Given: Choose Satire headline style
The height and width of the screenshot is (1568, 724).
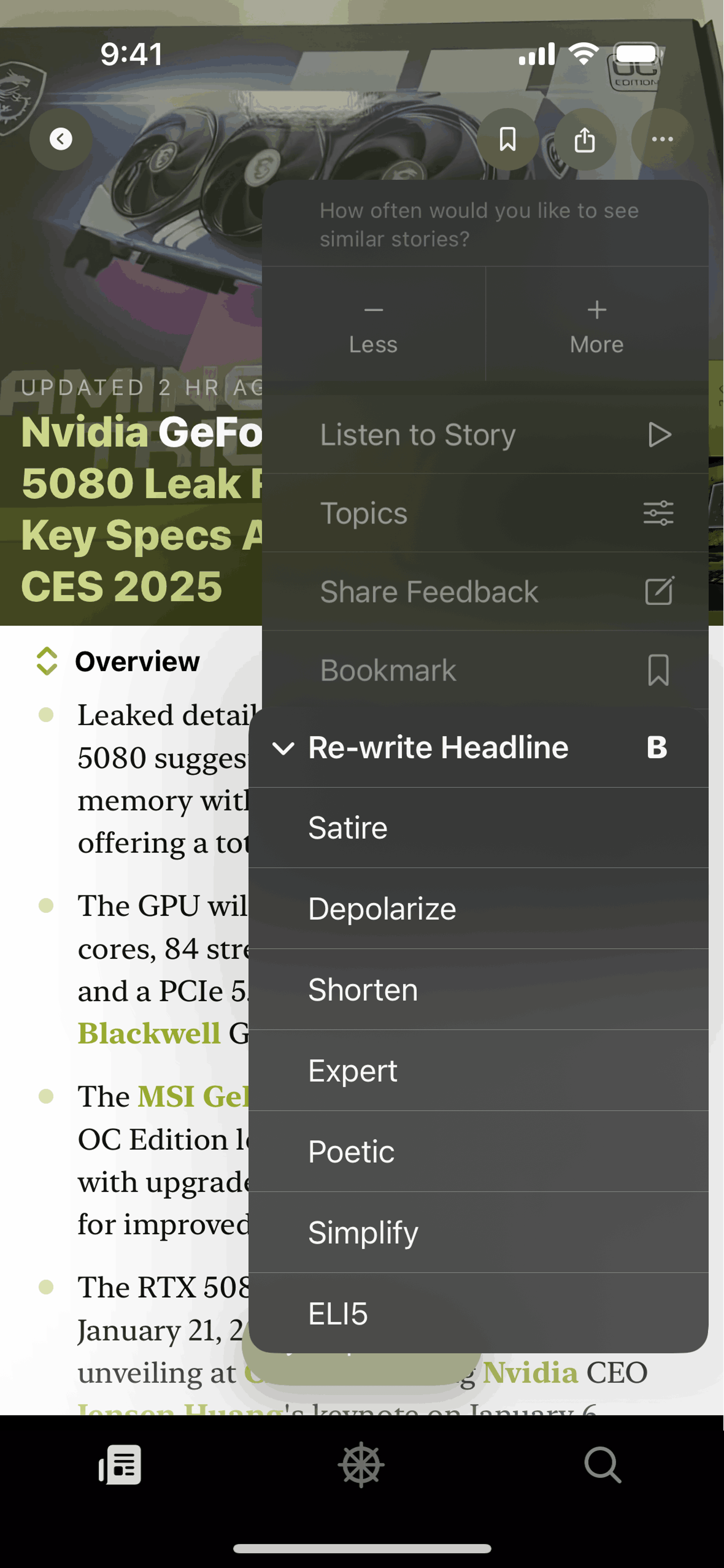Looking at the screenshot, I should [x=479, y=828].
